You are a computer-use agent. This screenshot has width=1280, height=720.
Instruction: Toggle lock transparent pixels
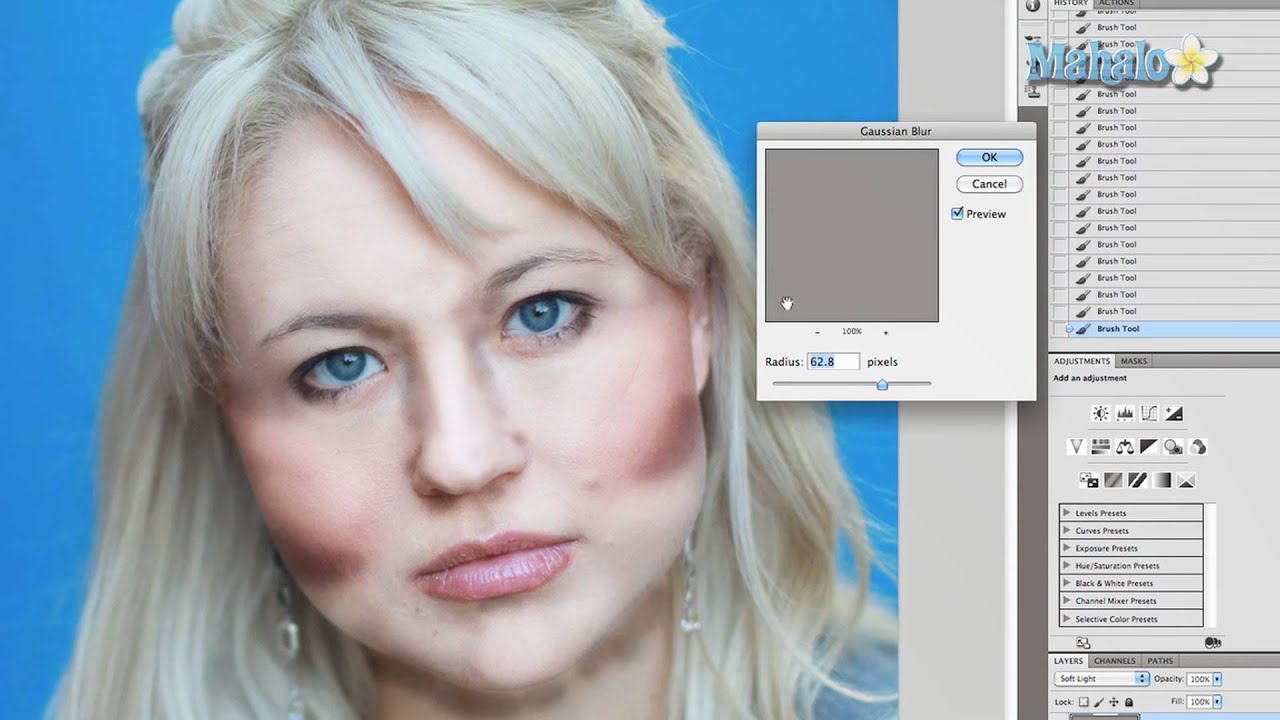click(x=1084, y=702)
